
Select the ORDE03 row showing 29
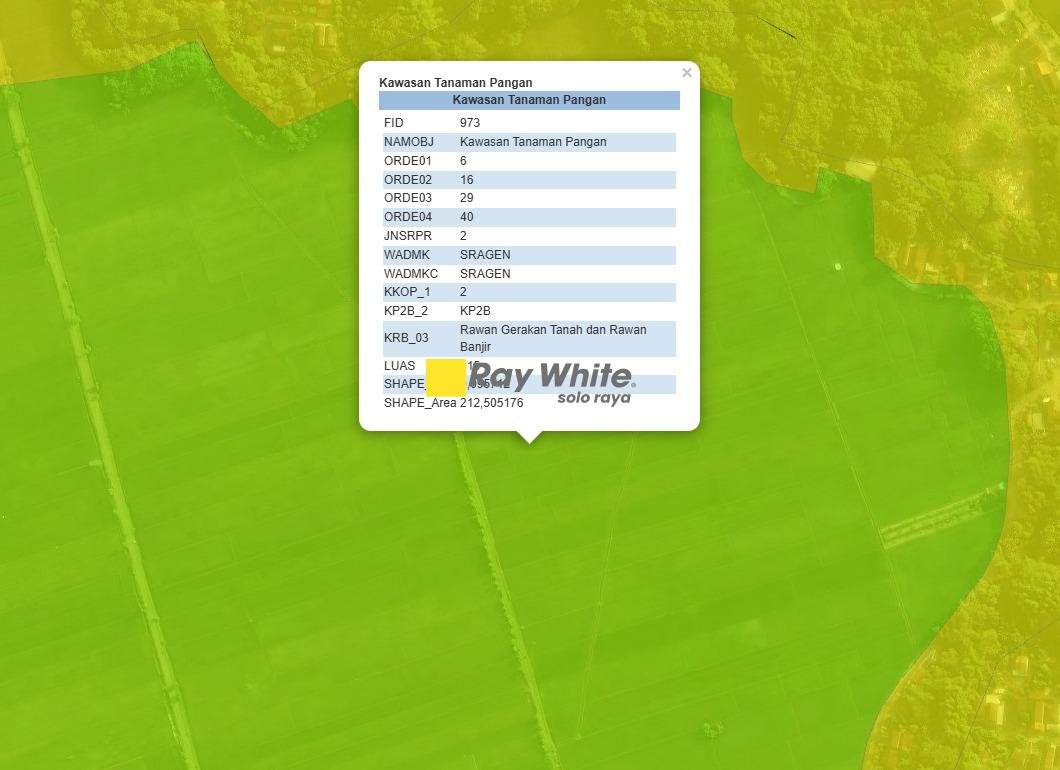pos(529,198)
